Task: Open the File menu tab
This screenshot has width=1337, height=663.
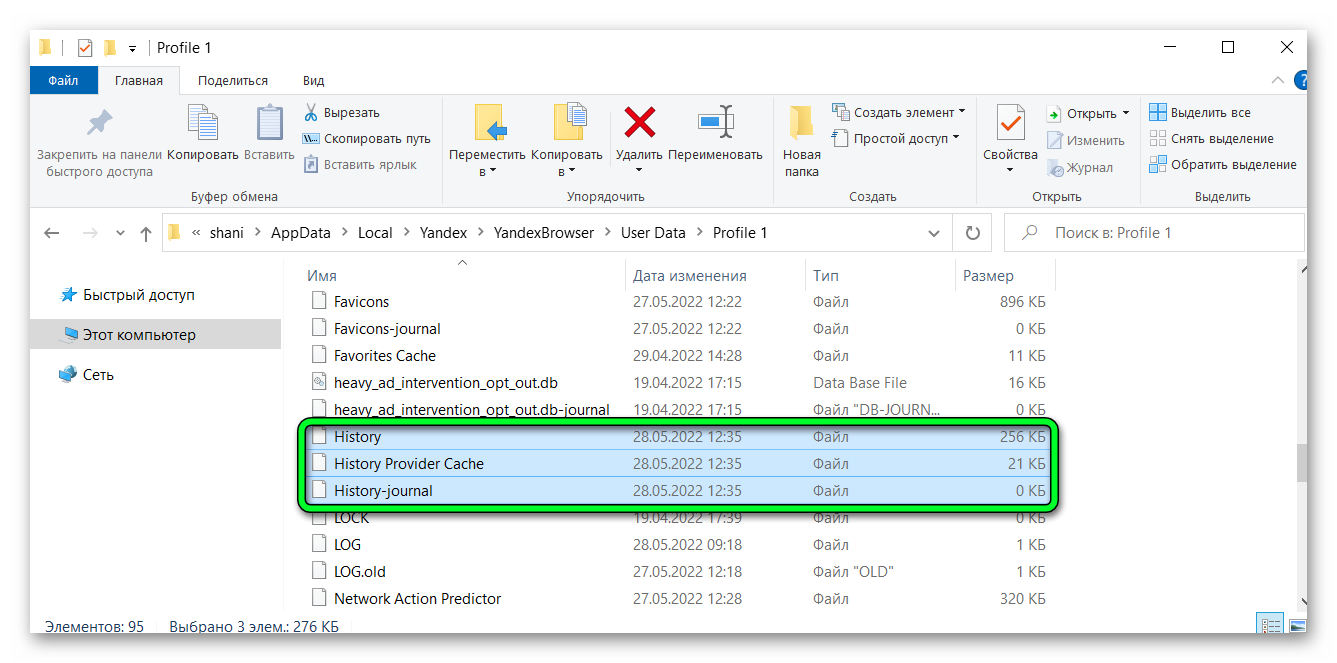Action: (63, 81)
